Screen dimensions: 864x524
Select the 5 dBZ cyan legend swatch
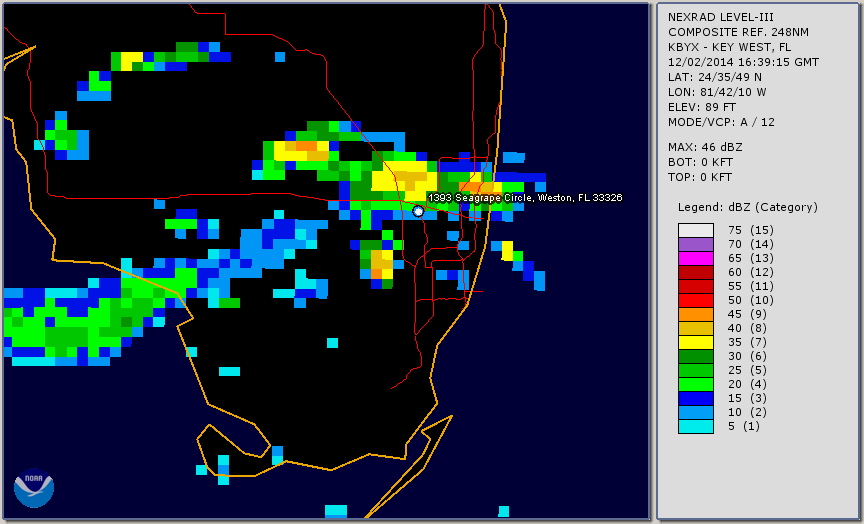coord(696,426)
